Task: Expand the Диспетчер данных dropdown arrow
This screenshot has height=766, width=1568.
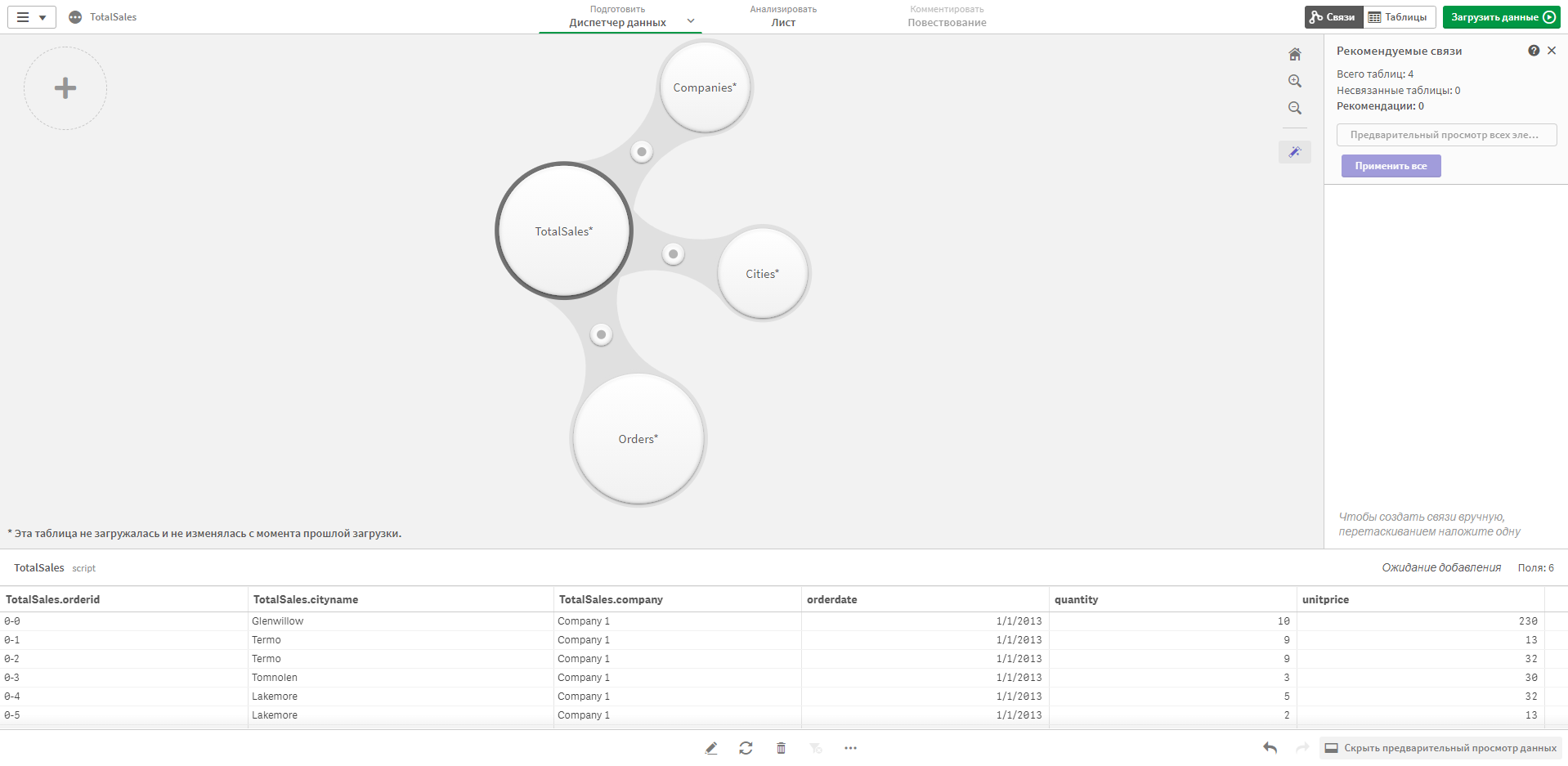Action: pos(691,21)
